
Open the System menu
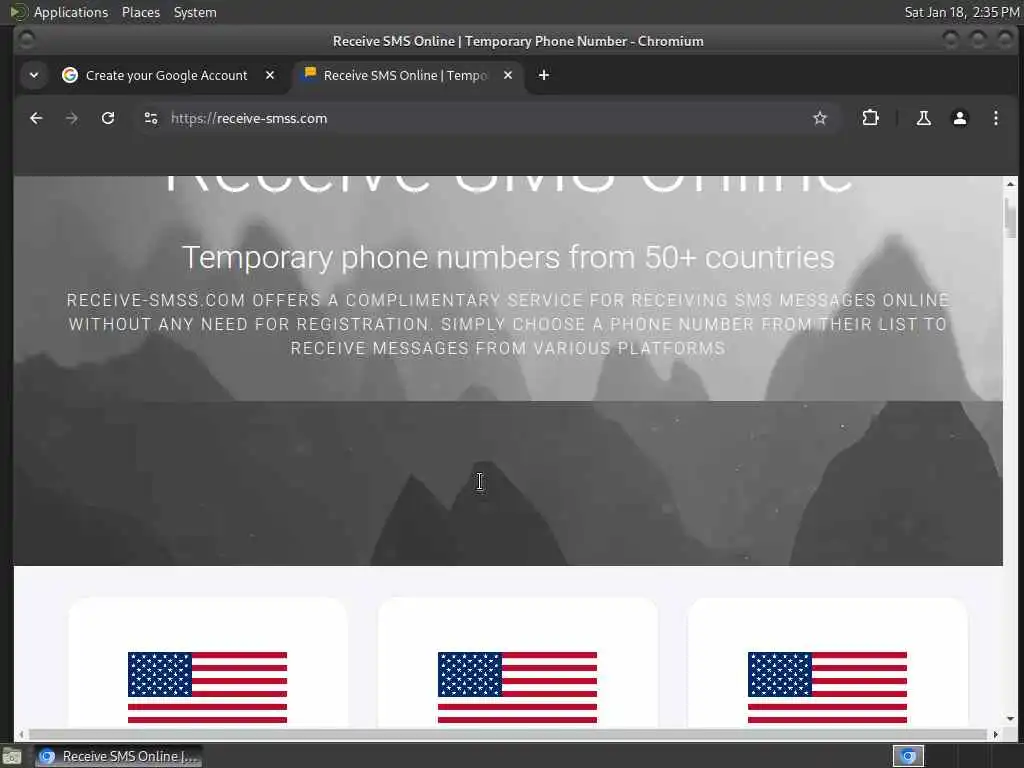click(x=195, y=12)
